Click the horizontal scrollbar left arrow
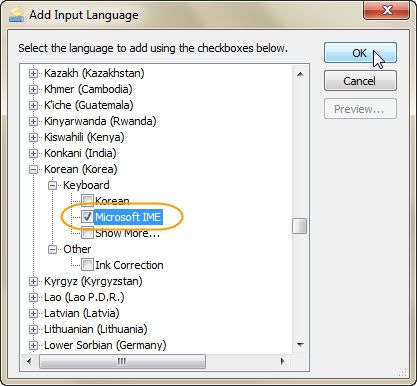The height and width of the screenshot is (386, 417). point(29,361)
